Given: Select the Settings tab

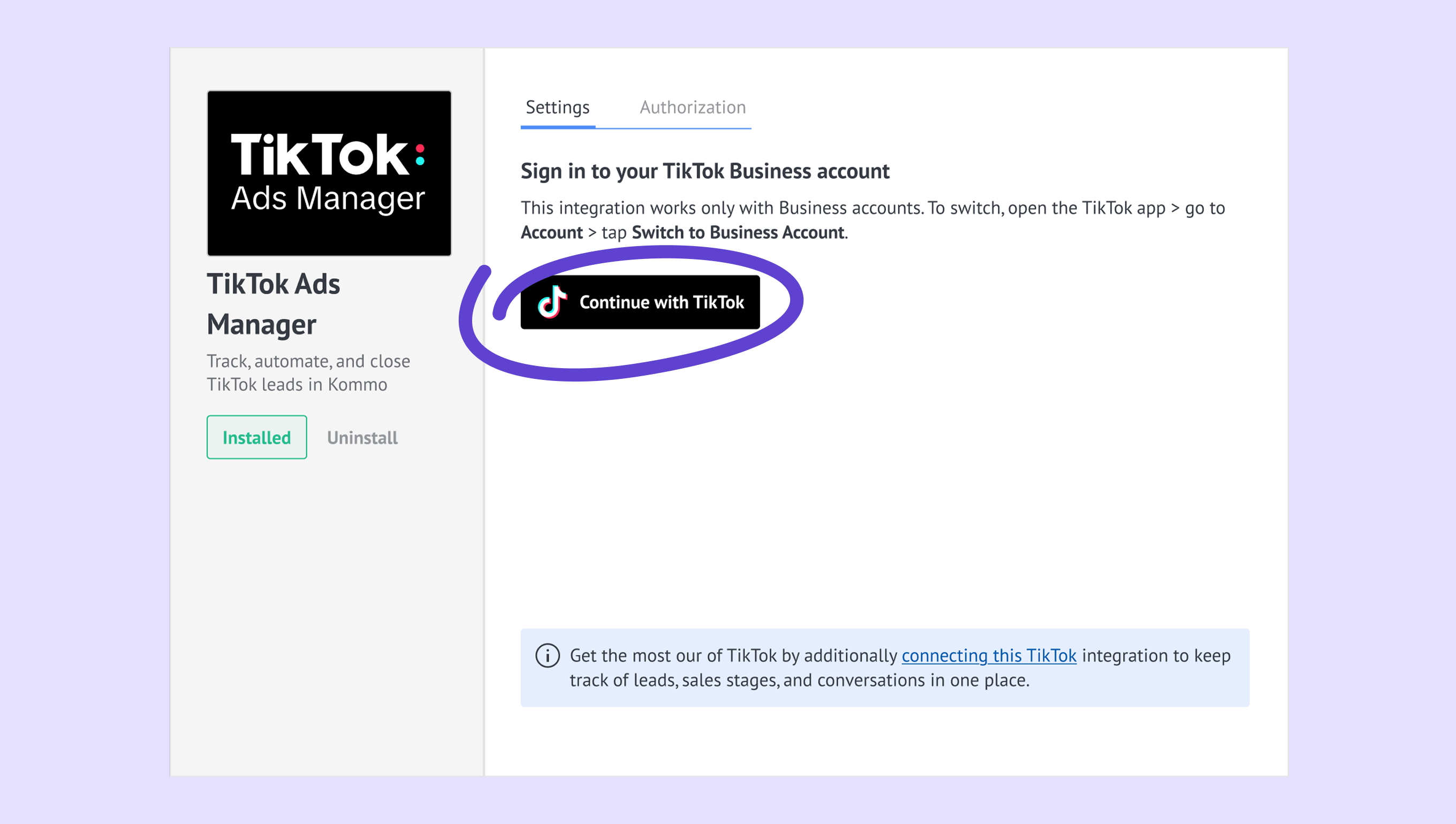Looking at the screenshot, I should pos(558,107).
